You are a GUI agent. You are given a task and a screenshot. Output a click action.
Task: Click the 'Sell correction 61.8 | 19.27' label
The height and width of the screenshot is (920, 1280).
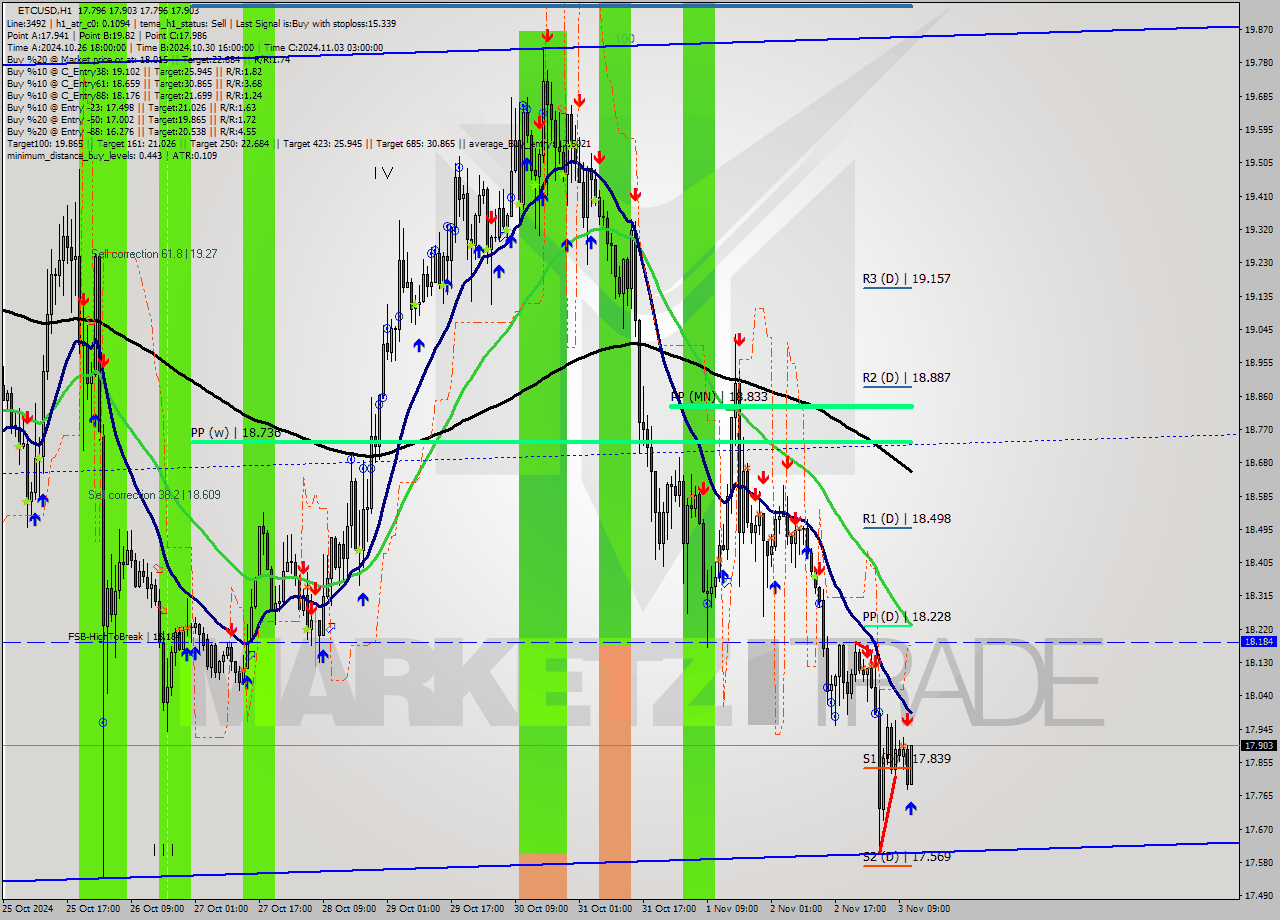[154, 254]
